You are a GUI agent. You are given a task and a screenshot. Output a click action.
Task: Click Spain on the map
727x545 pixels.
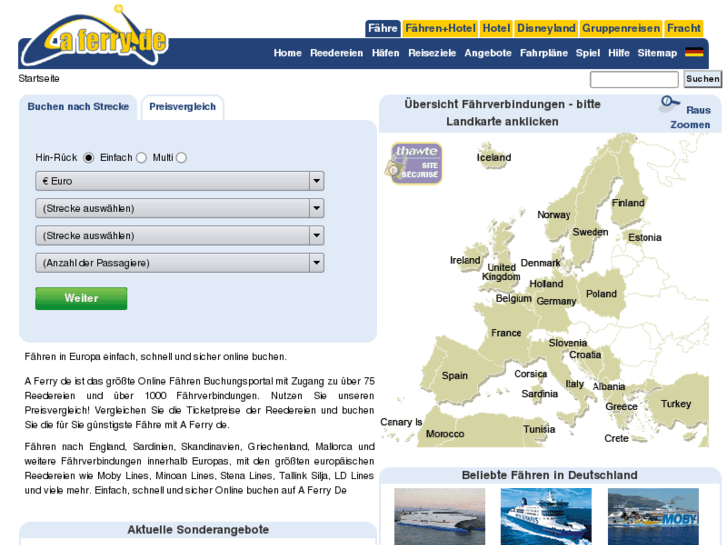[x=454, y=376]
